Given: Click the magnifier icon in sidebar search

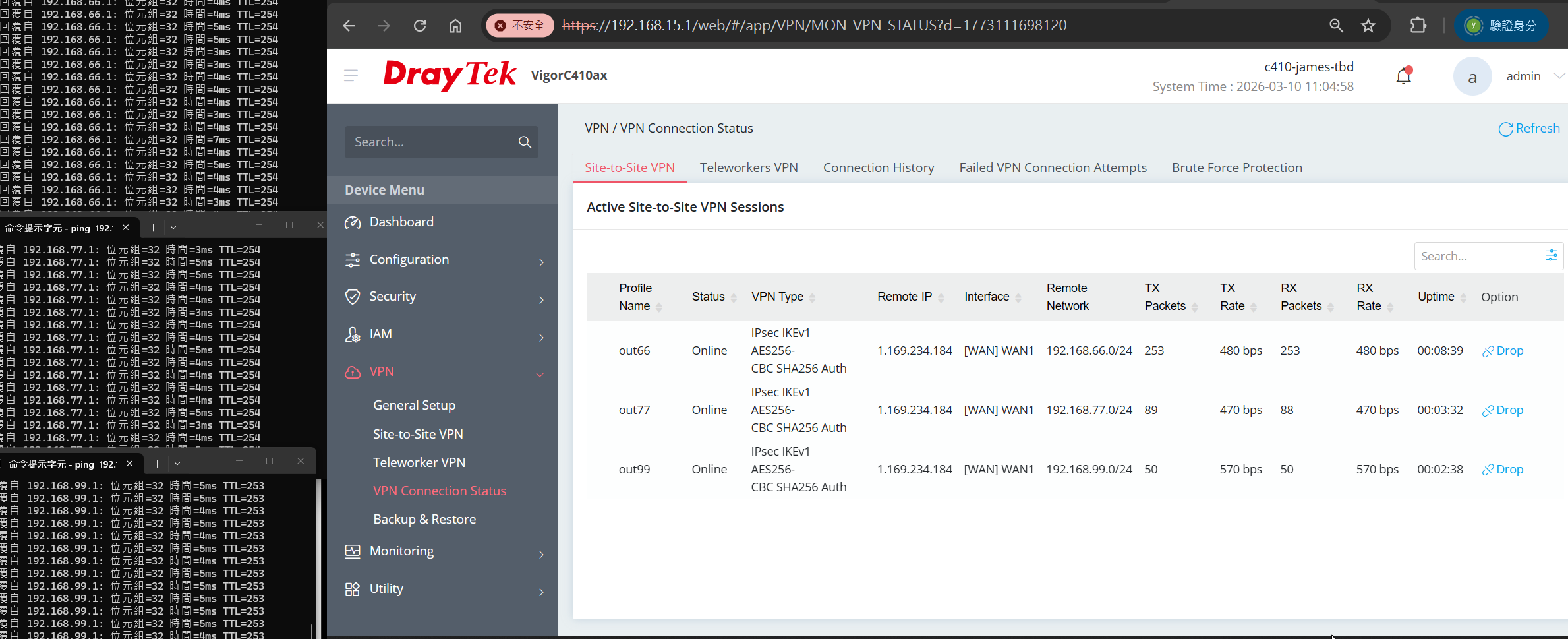Looking at the screenshot, I should click(525, 142).
